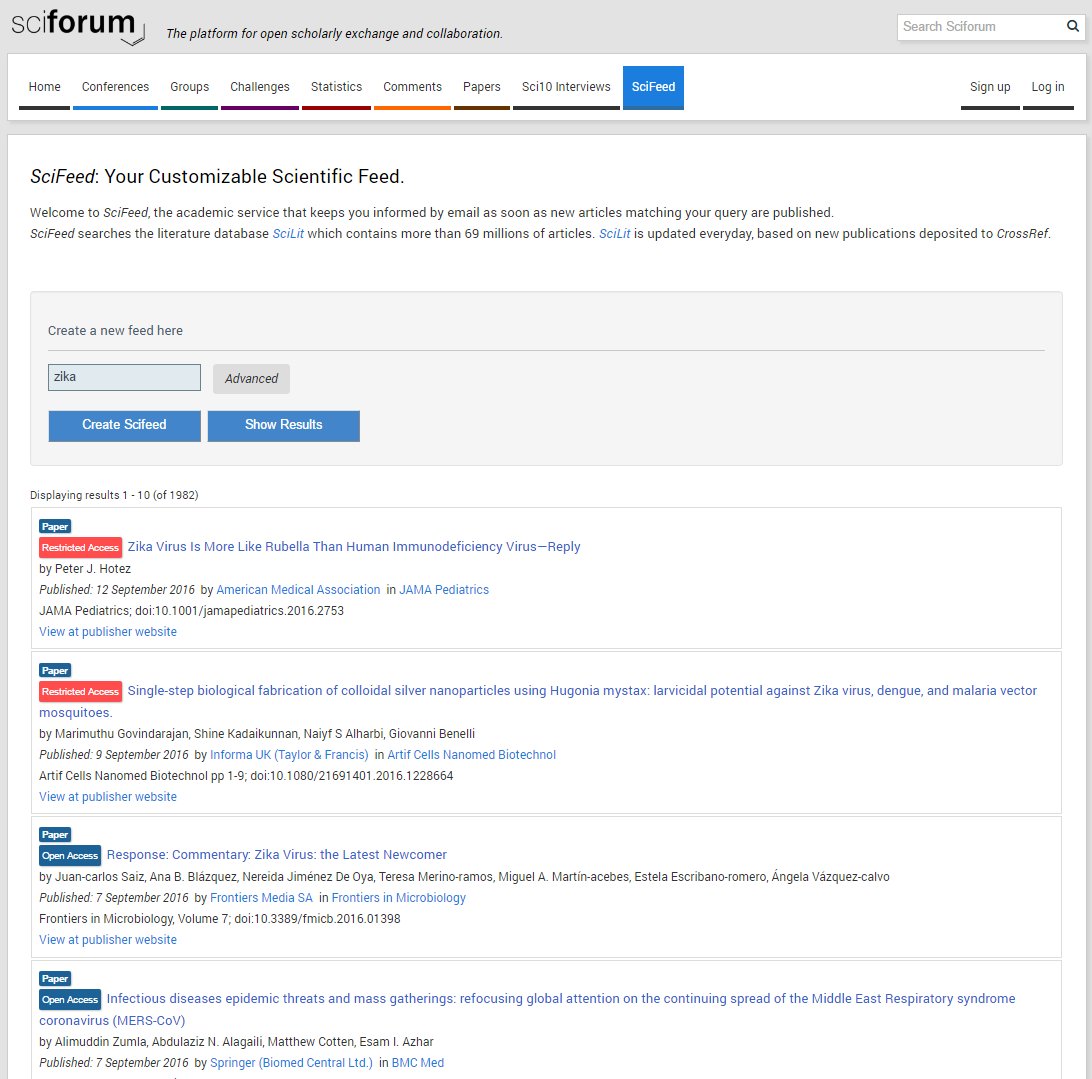This screenshot has width=1092, height=1079.
Task: Click Paper badge on the MERS-CoV result
Action: [55, 979]
